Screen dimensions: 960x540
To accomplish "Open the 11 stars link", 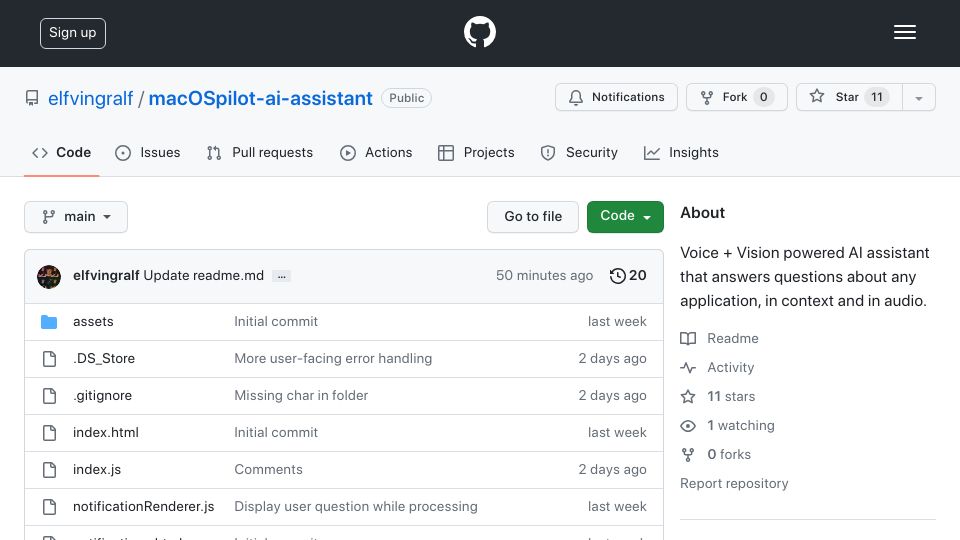I will [731, 396].
